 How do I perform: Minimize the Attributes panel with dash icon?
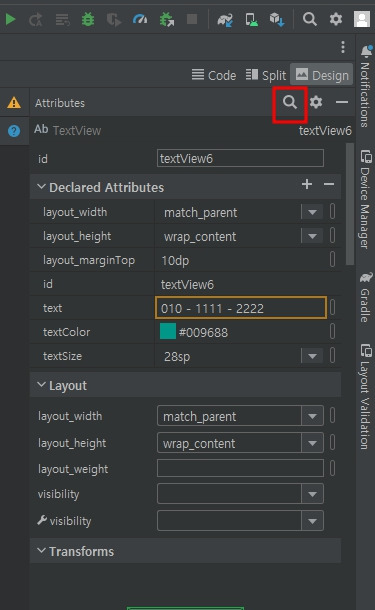(342, 102)
